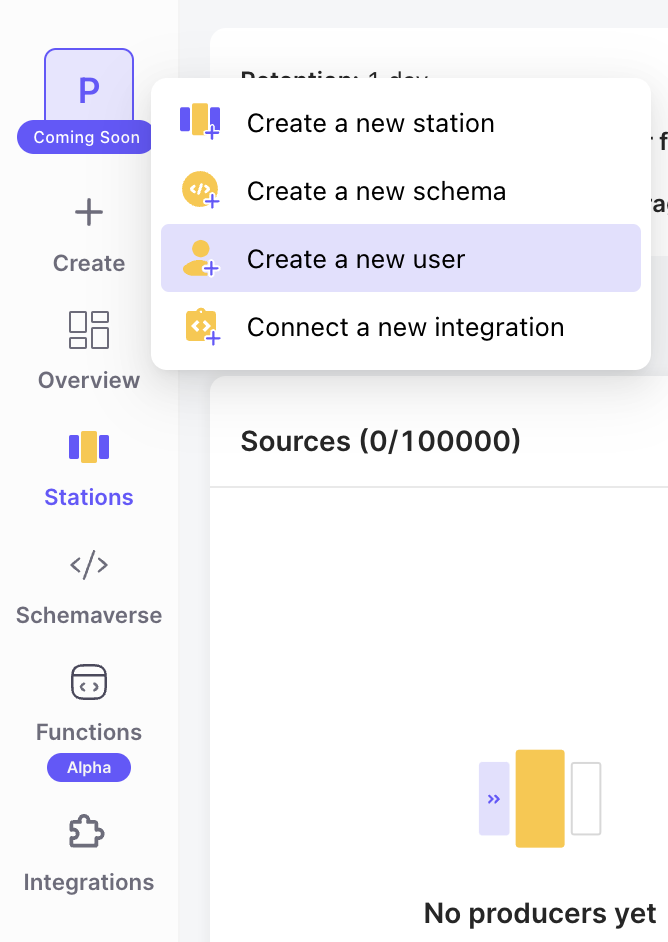Click the Stations sidebar label
Viewport: 668px width, 942px height.
(x=89, y=497)
